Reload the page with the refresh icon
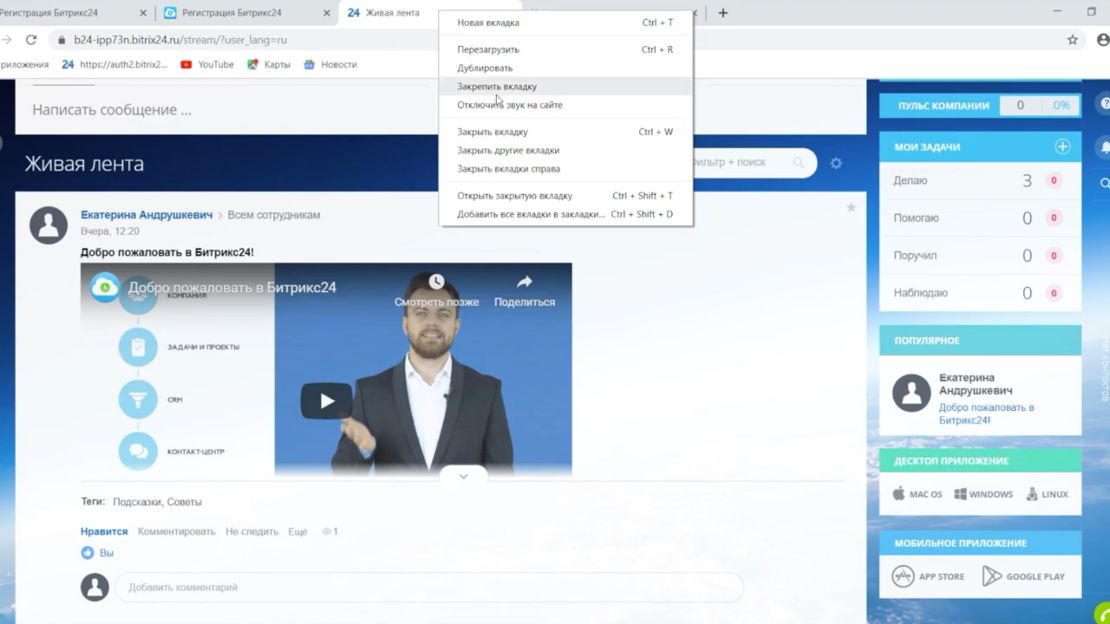 [31, 40]
